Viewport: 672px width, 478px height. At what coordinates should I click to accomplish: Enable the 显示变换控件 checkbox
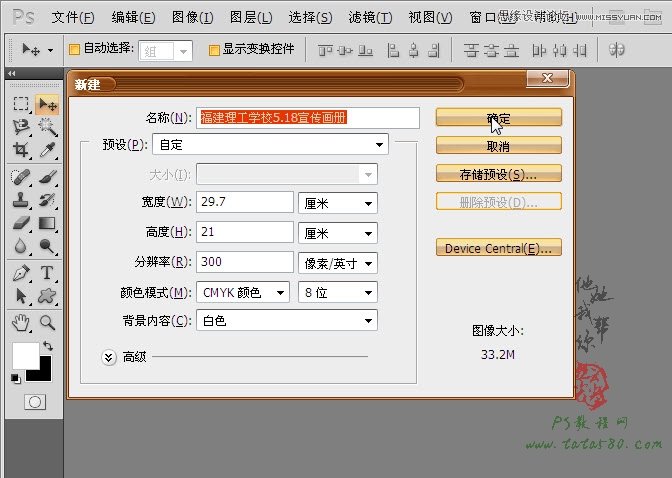213,50
